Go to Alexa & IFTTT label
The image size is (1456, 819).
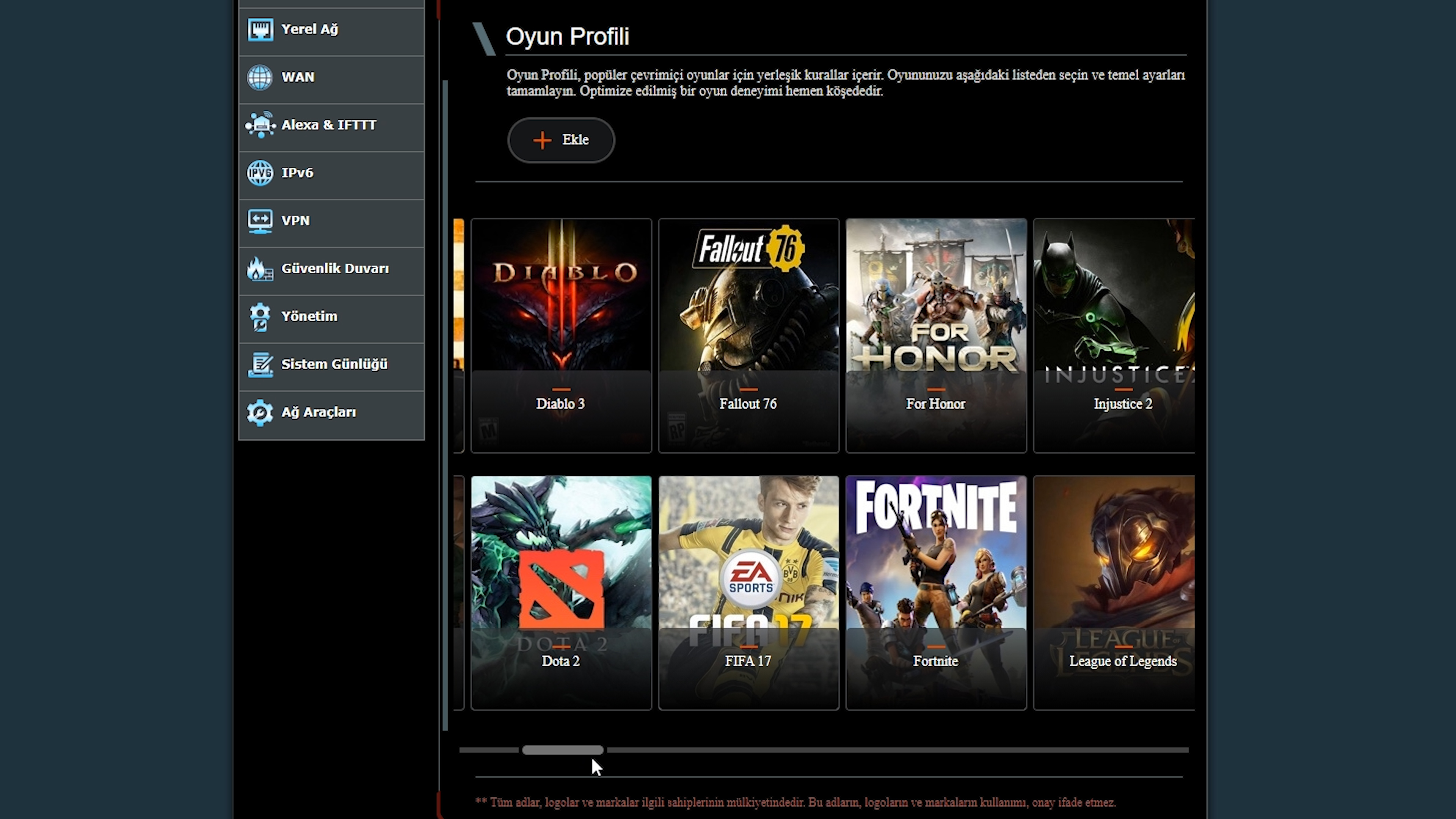(x=329, y=125)
